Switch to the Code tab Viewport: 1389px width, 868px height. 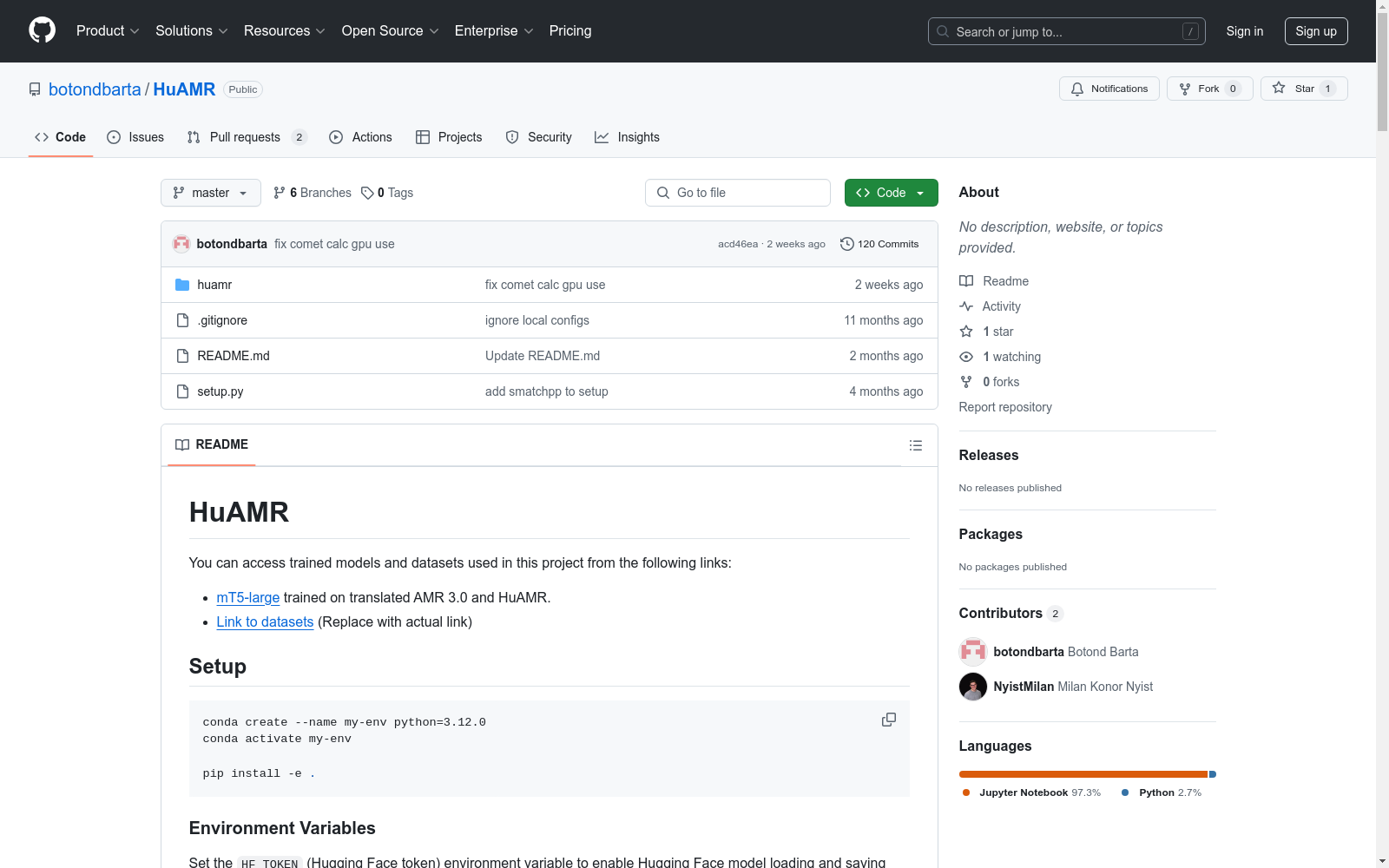coord(61,137)
